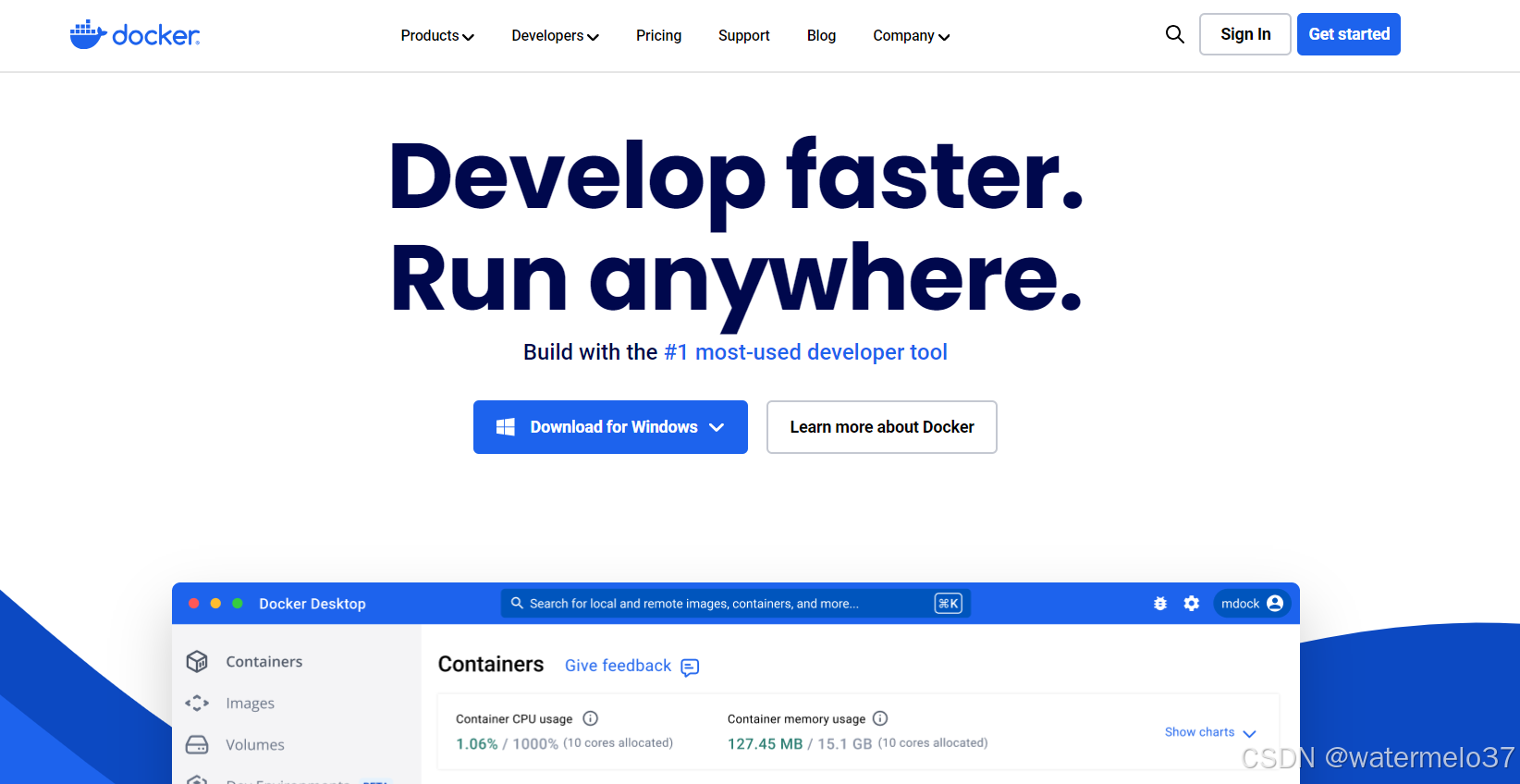Click info icon beside Container CPU usage

coord(591,718)
